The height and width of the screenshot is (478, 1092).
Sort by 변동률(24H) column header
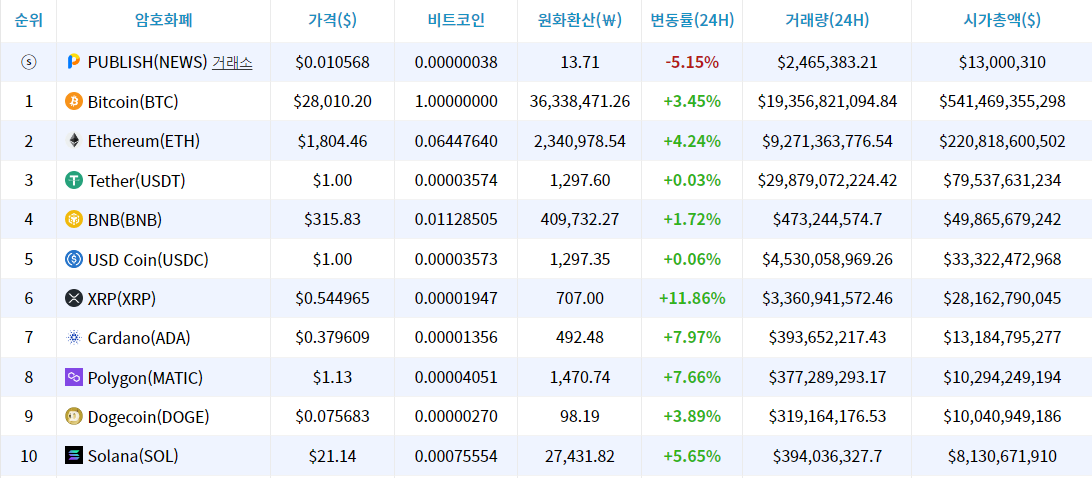click(692, 20)
